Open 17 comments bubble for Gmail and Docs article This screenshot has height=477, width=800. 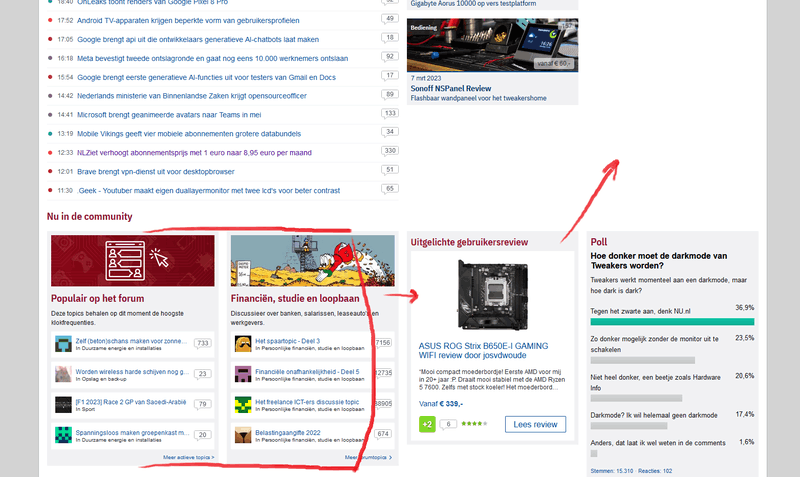(x=390, y=76)
